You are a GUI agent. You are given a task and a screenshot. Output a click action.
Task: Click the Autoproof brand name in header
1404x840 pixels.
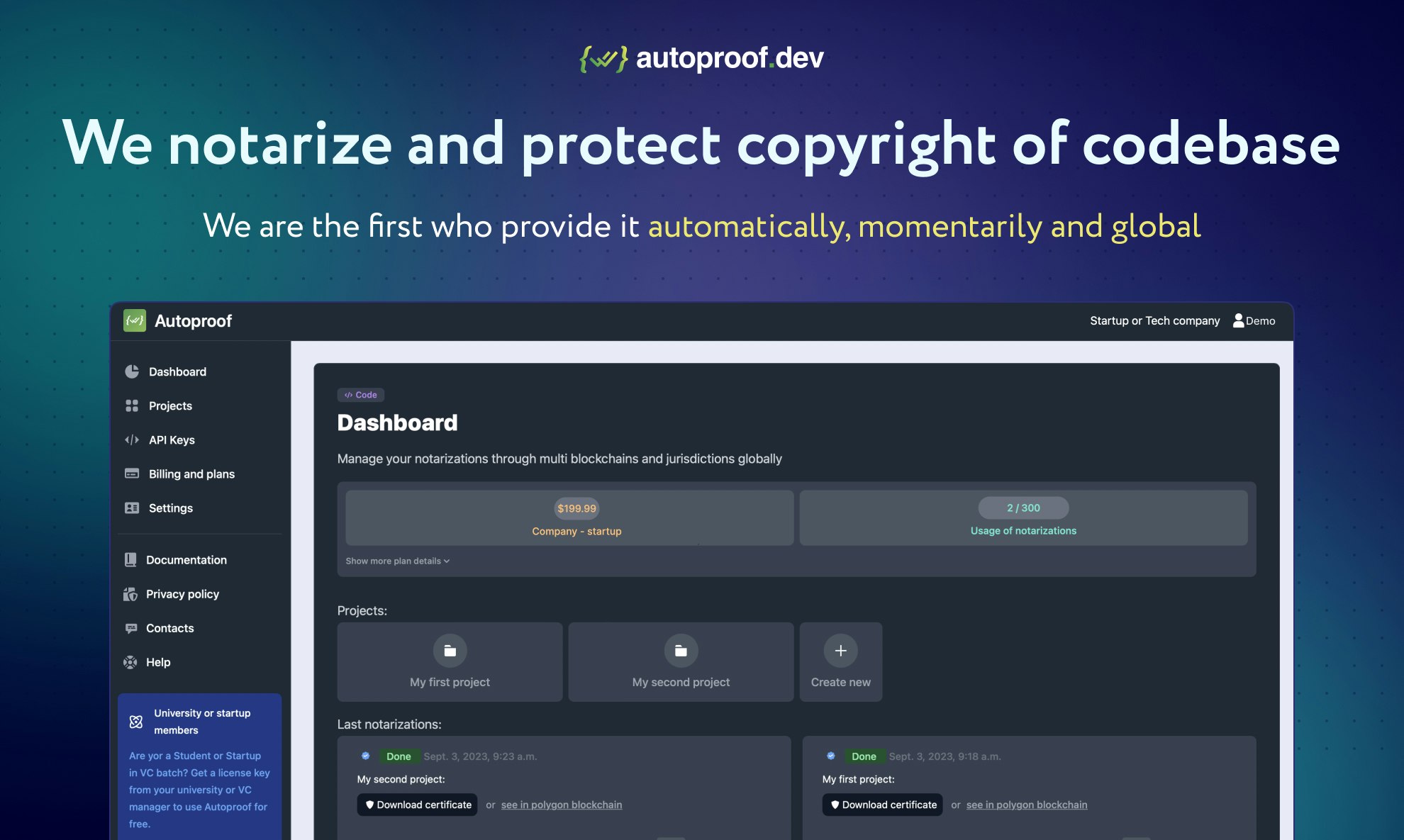[193, 321]
